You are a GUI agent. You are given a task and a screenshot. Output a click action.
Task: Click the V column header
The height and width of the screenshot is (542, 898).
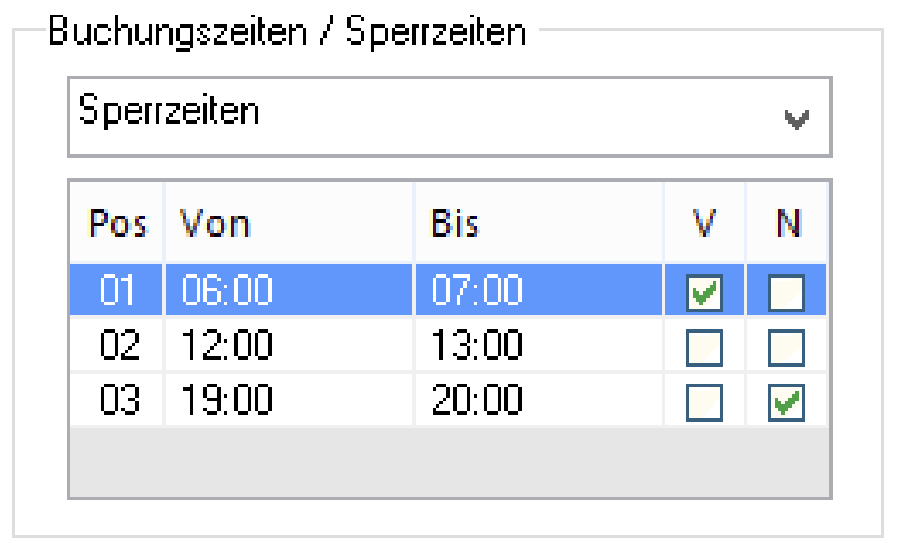tap(704, 223)
